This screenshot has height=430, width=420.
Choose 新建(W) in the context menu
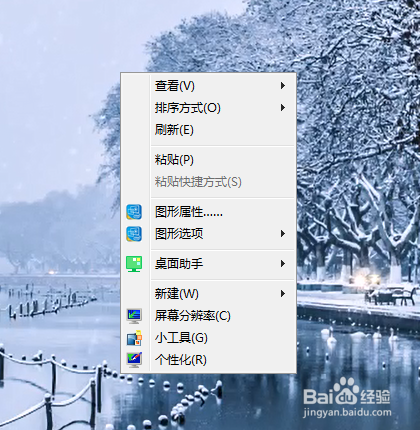pyautogui.click(x=208, y=294)
